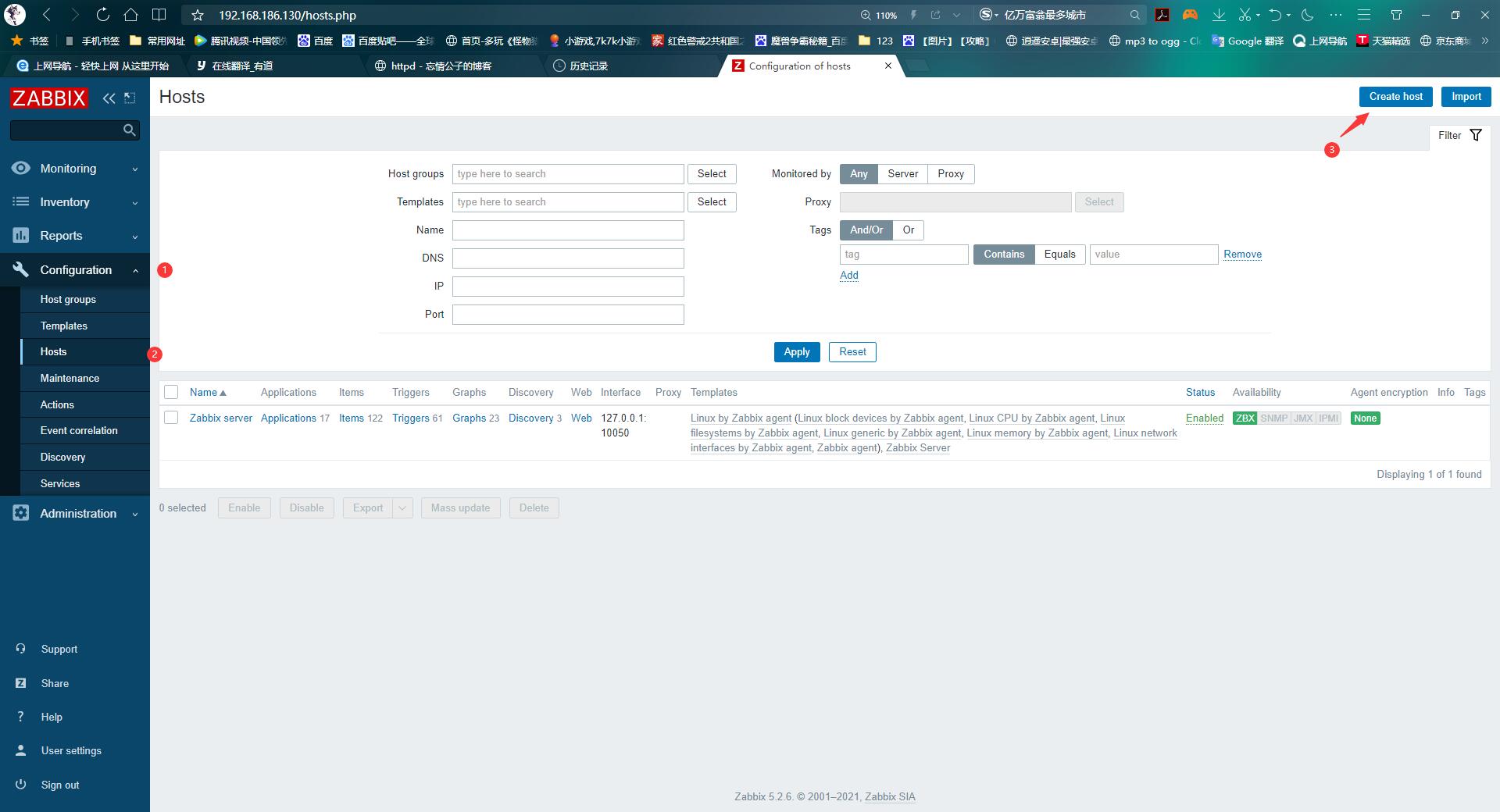1500x812 pixels.
Task: Click the Administration gear icon
Action: click(21, 513)
